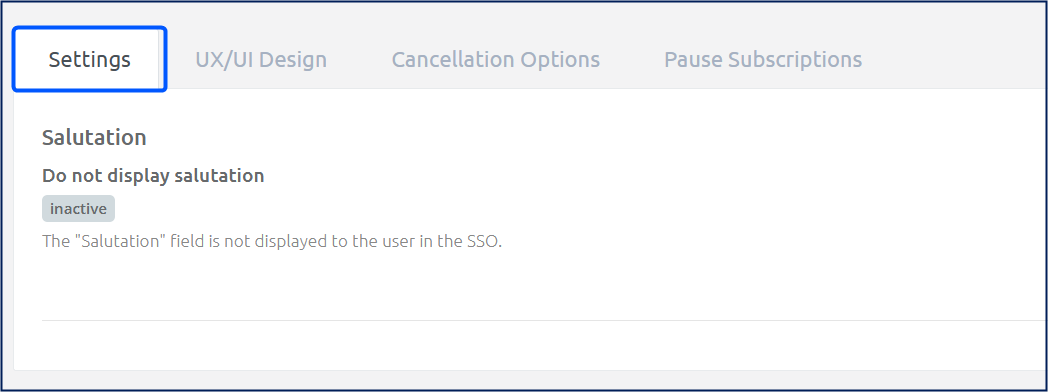Screen dimensions: 1048x392
Task: Open the Settings tab
Action: coord(90,59)
